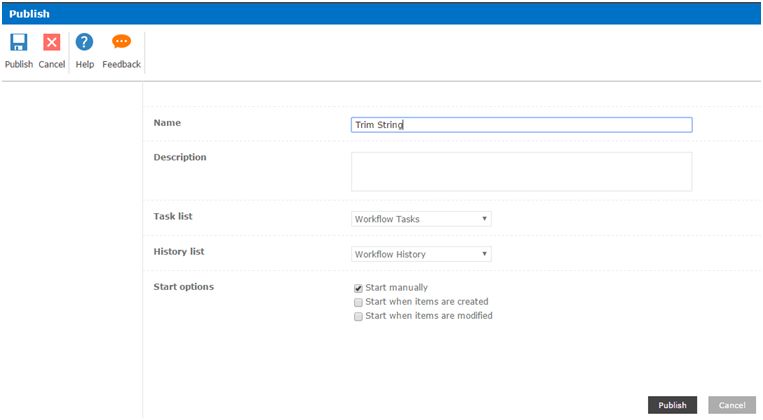Click the Task list field label
Image resolution: width=763 pixels, height=420 pixels.
pos(172,215)
